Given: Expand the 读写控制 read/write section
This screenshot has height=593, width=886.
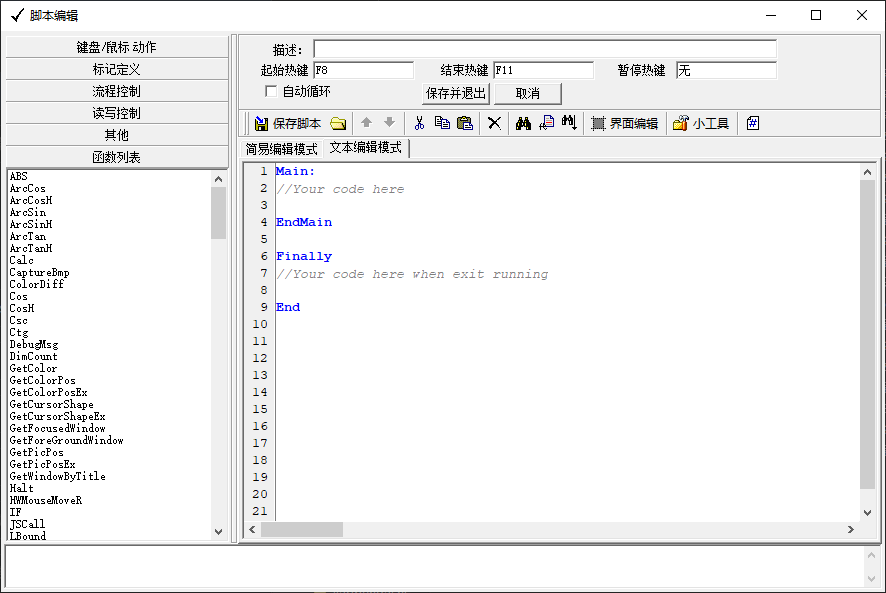Looking at the screenshot, I should pos(117,113).
